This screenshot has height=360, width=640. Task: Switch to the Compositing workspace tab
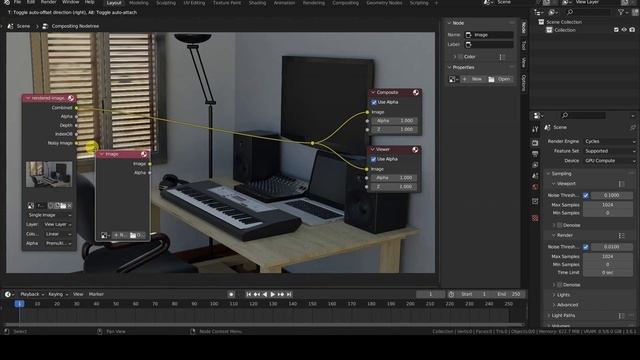click(345, 3)
